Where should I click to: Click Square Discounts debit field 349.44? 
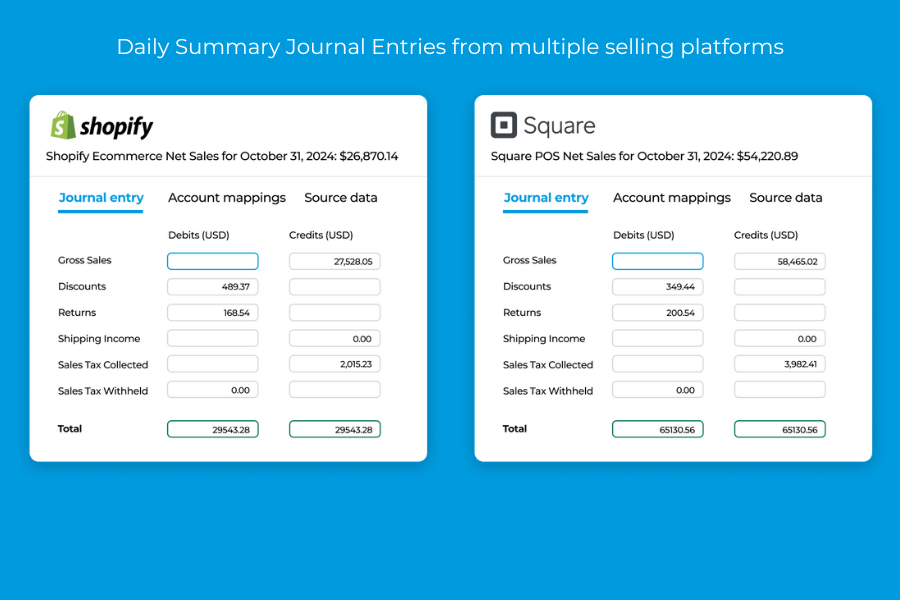pos(657,287)
